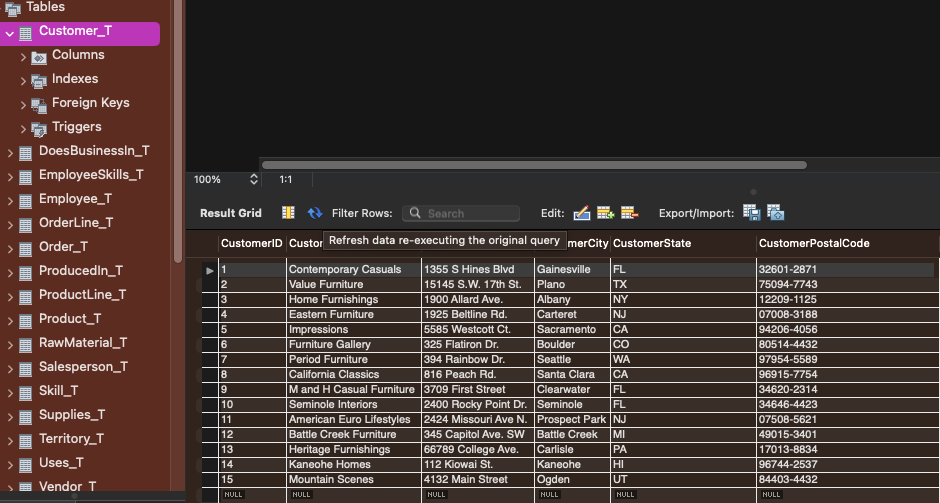Import records from external file
Image resolution: width=940 pixels, height=503 pixels.
coord(776,212)
